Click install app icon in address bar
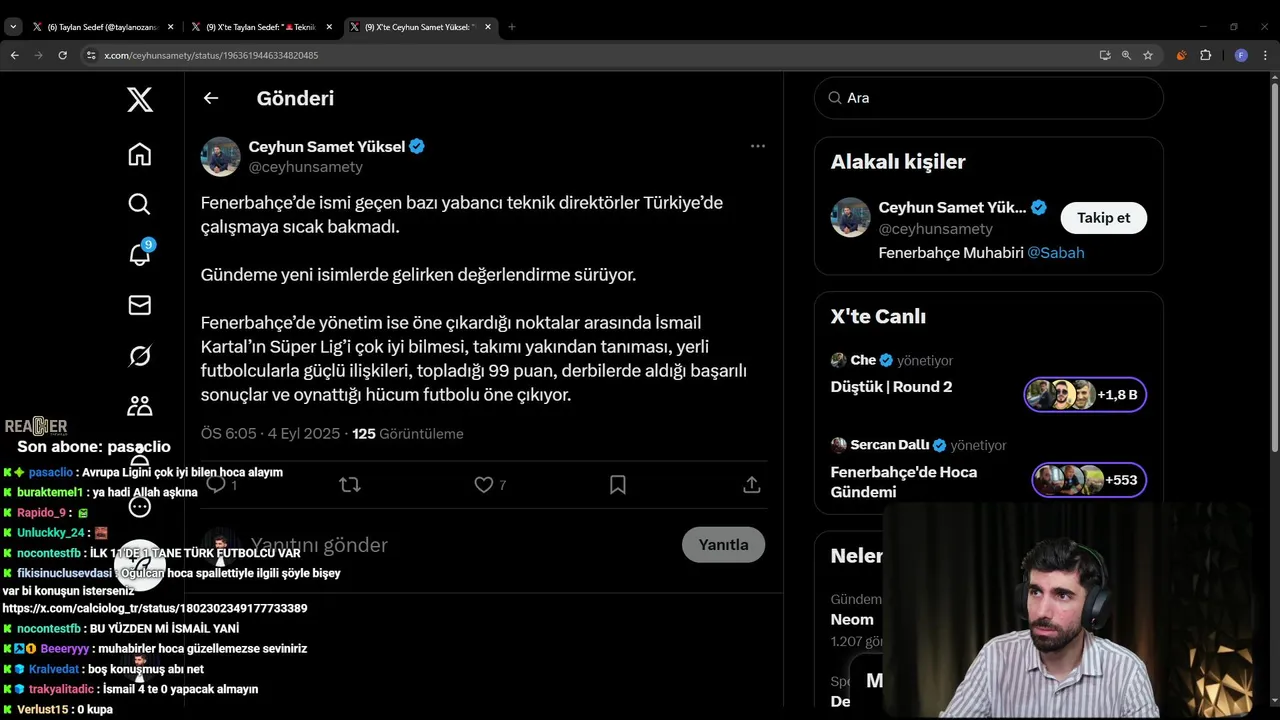Screen dimensions: 1280x720 click(x=1105, y=55)
